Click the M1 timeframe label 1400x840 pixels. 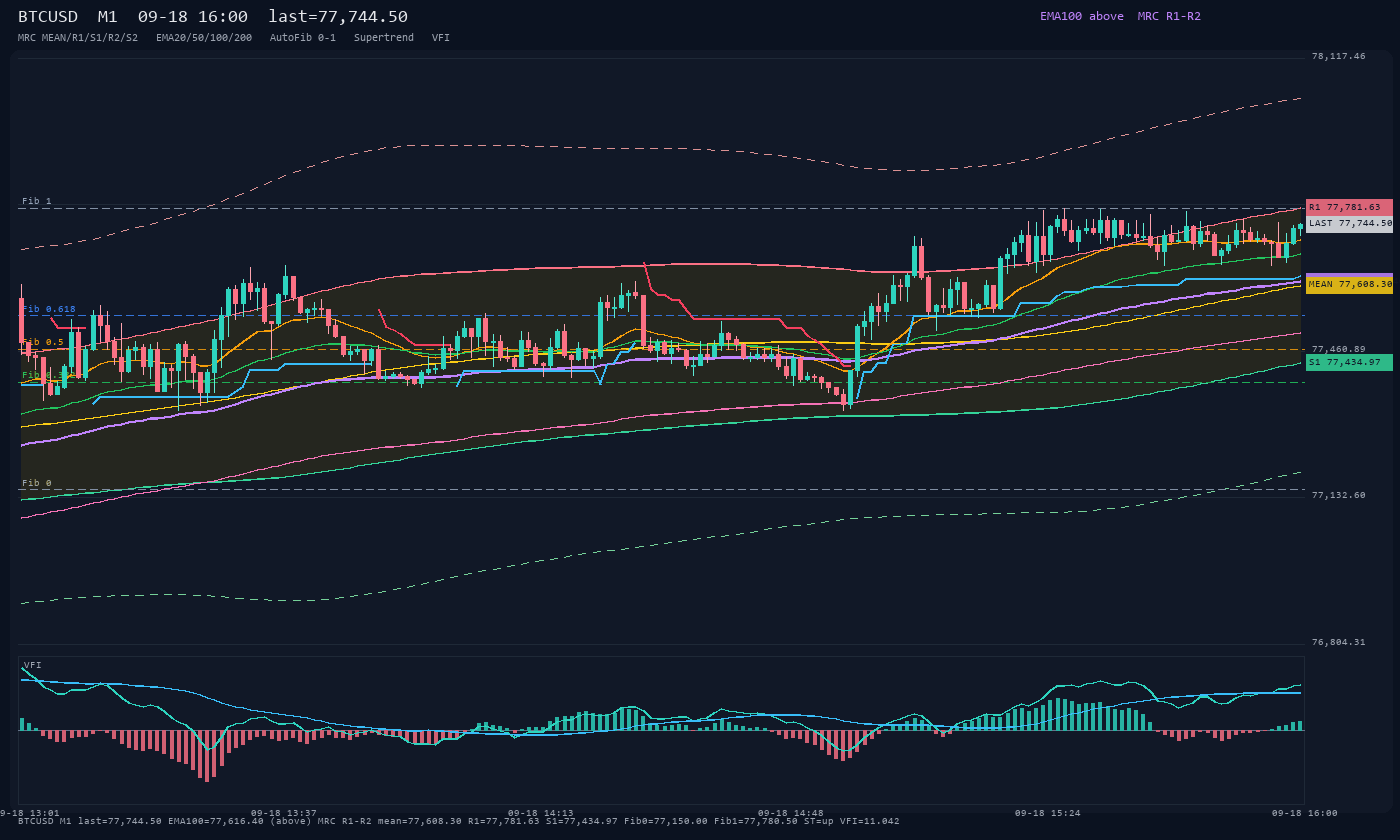click(x=108, y=17)
